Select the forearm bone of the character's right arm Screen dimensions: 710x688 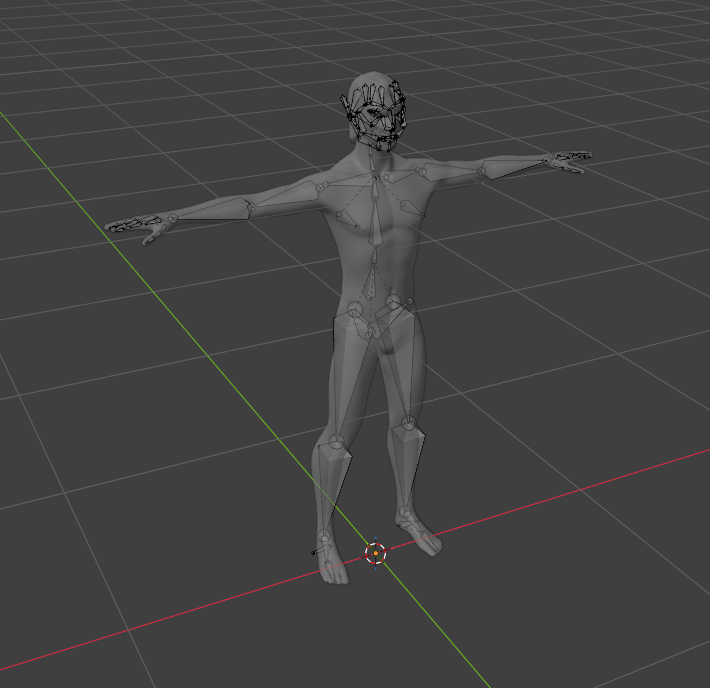coord(211,210)
